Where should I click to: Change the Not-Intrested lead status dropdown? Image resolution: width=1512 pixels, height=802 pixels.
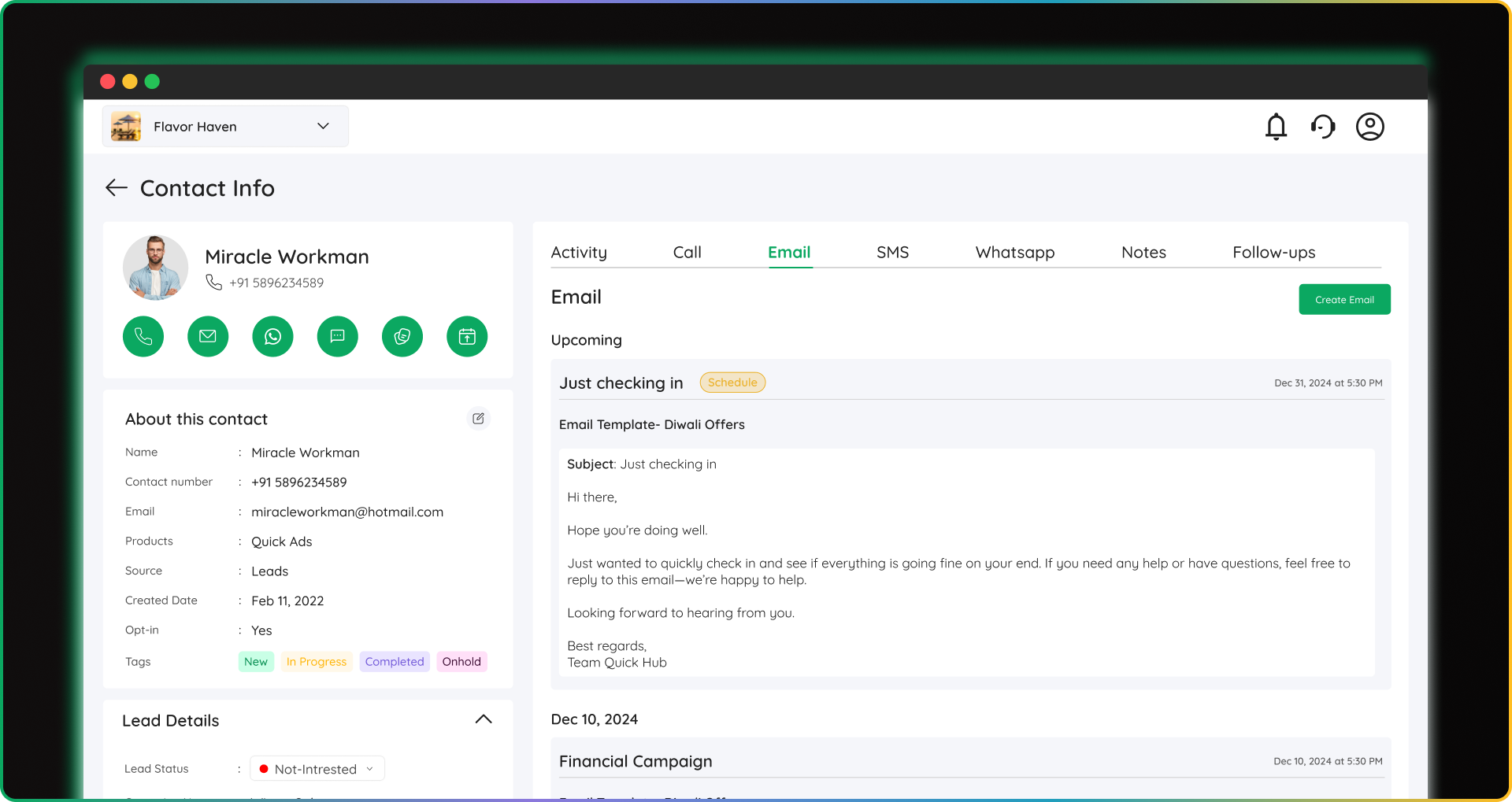pos(317,769)
